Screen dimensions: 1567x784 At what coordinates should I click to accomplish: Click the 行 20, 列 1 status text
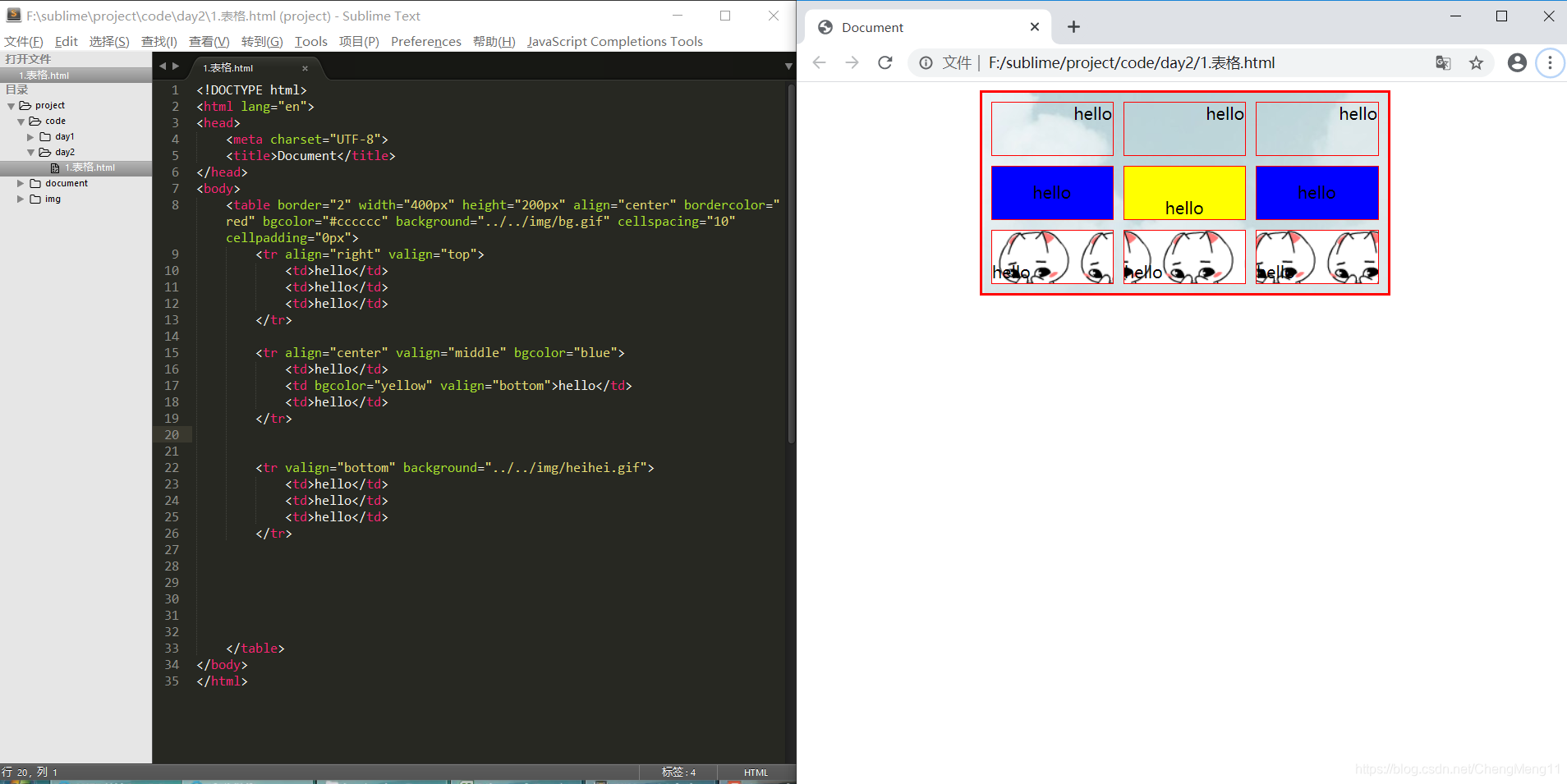tap(30, 773)
